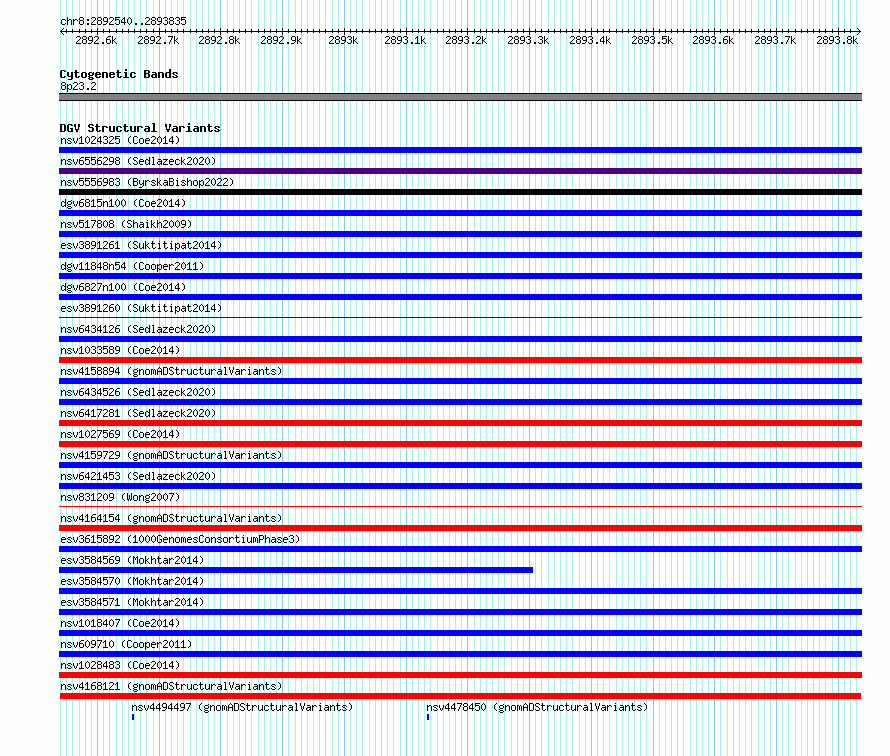Click the 2893.4k ruler tick label
The image size is (890, 756).
point(590,40)
